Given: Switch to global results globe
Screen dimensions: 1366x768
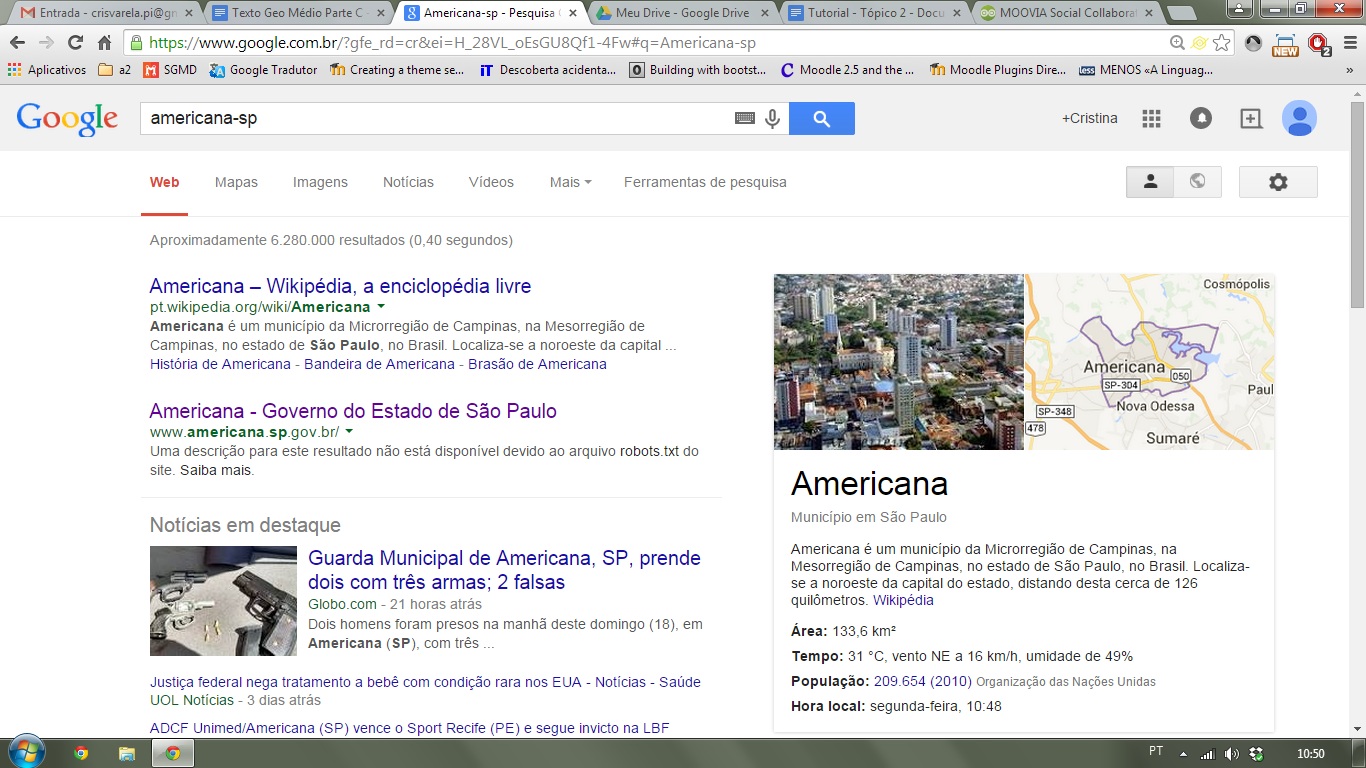Looking at the screenshot, I should coord(1197,182).
